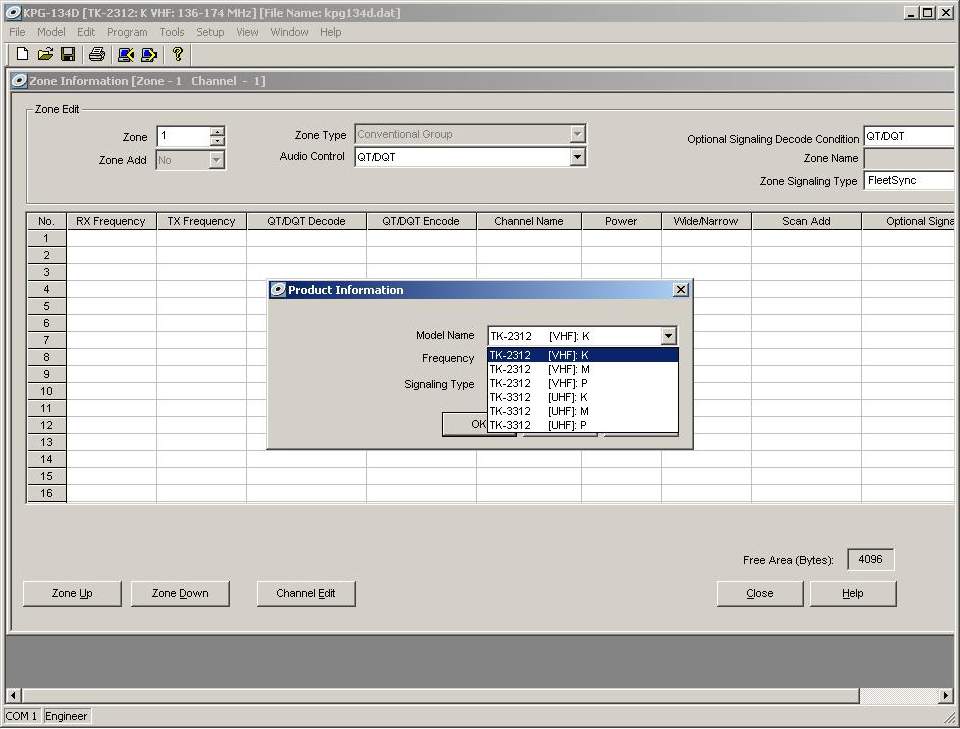Print using the printer toolbar icon
The height and width of the screenshot is (729, 960).
[x=97, y=54]
